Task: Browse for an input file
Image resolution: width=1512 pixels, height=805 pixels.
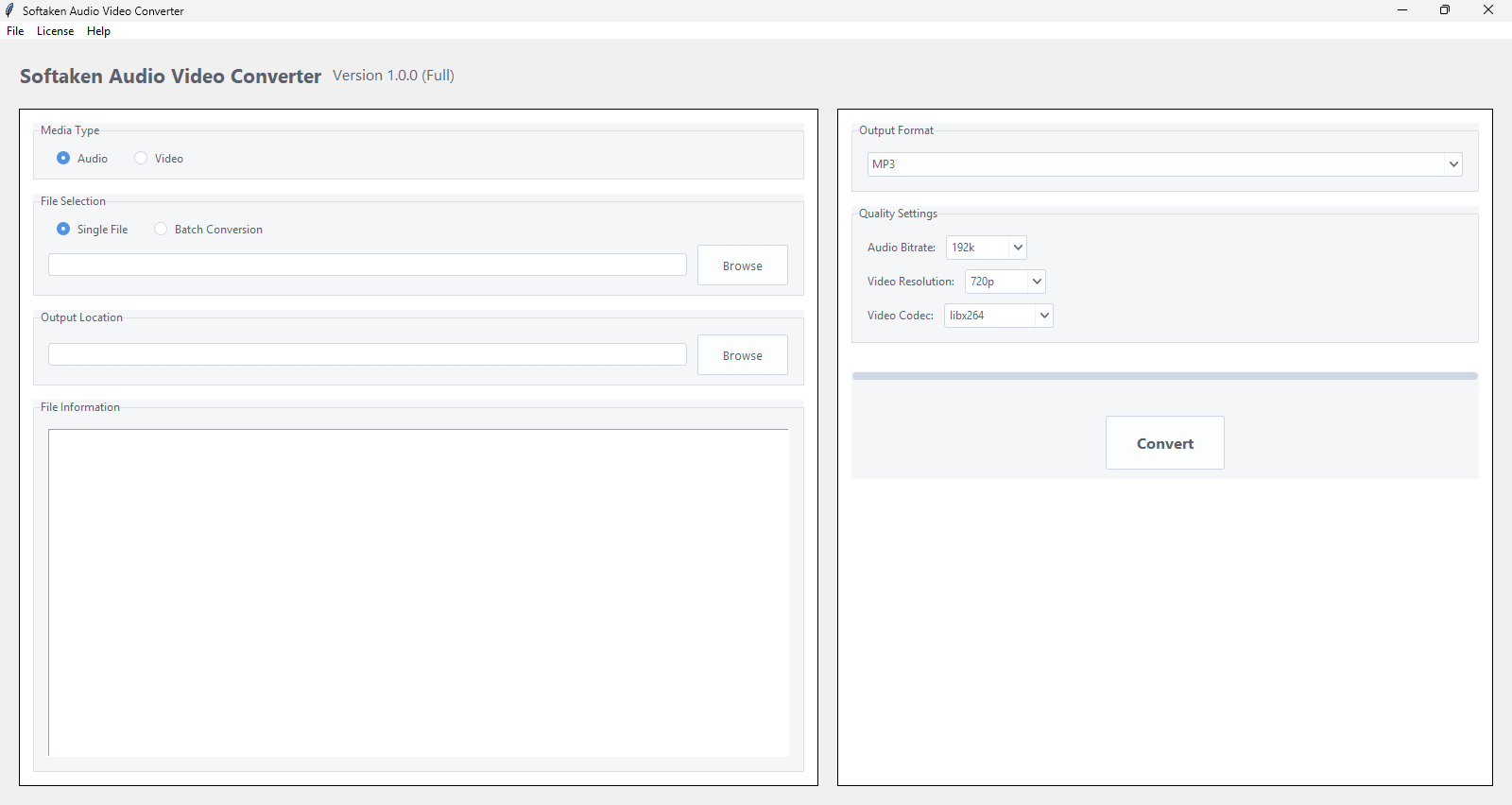Action: click(742, 265)
